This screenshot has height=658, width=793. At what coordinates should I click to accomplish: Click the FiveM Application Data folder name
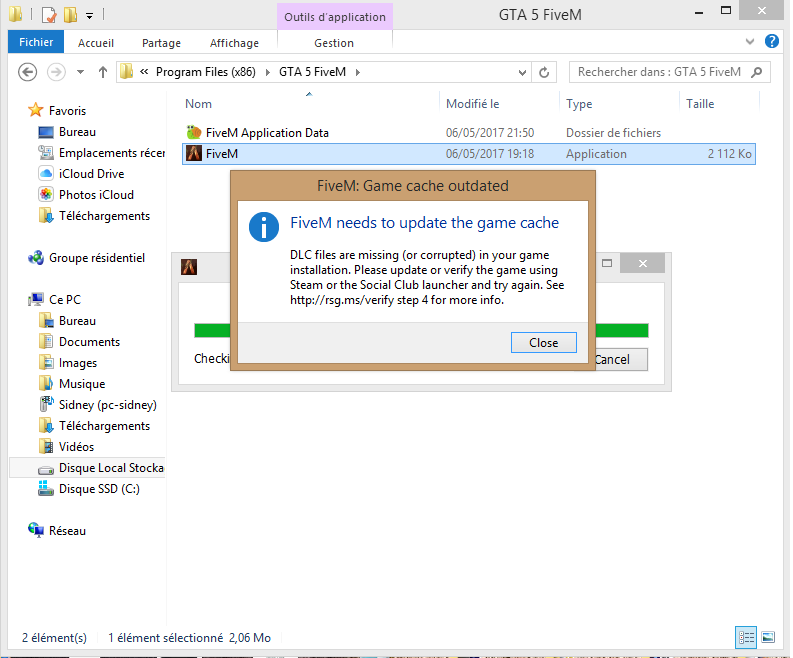click(267, 133)
